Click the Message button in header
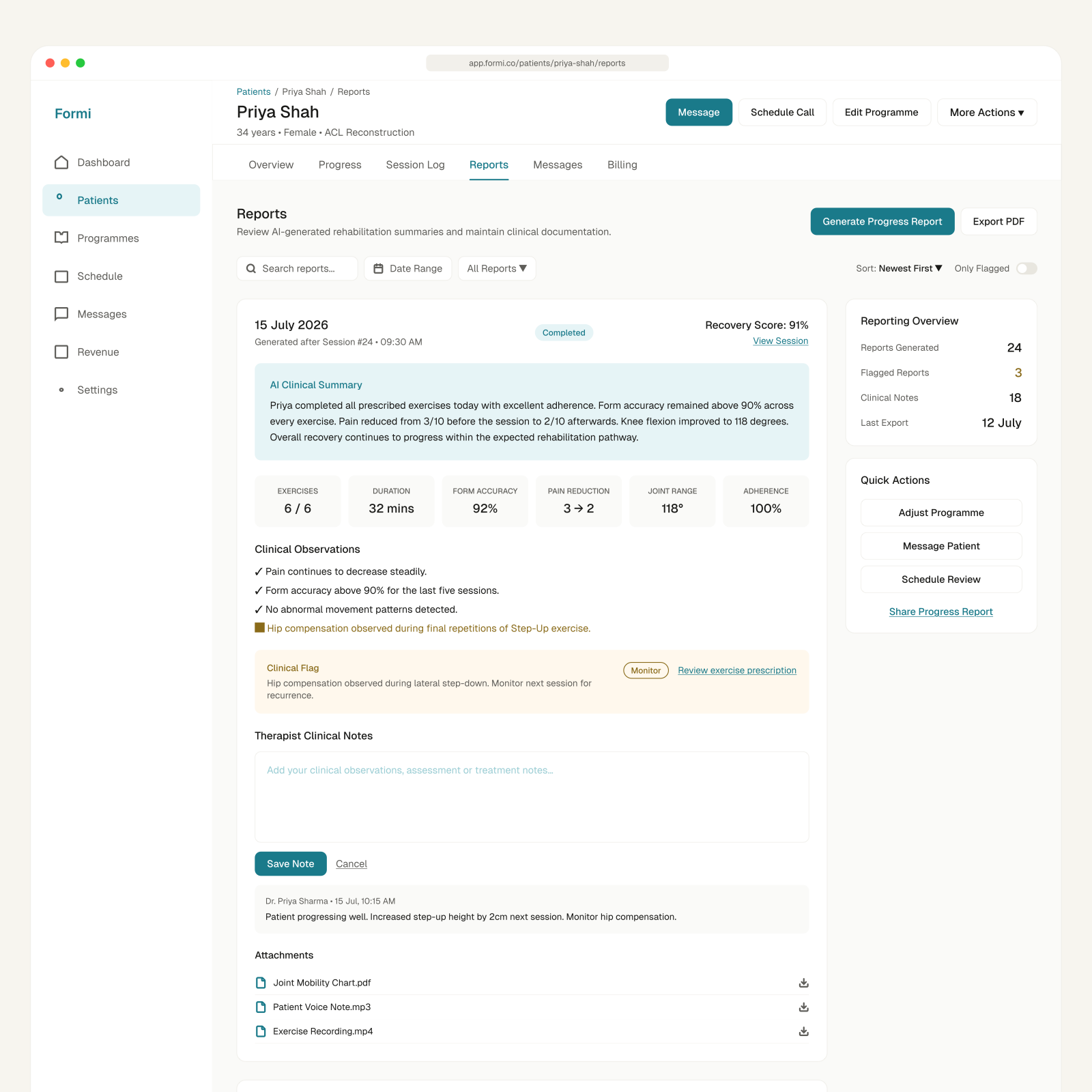 coord(699,113)
